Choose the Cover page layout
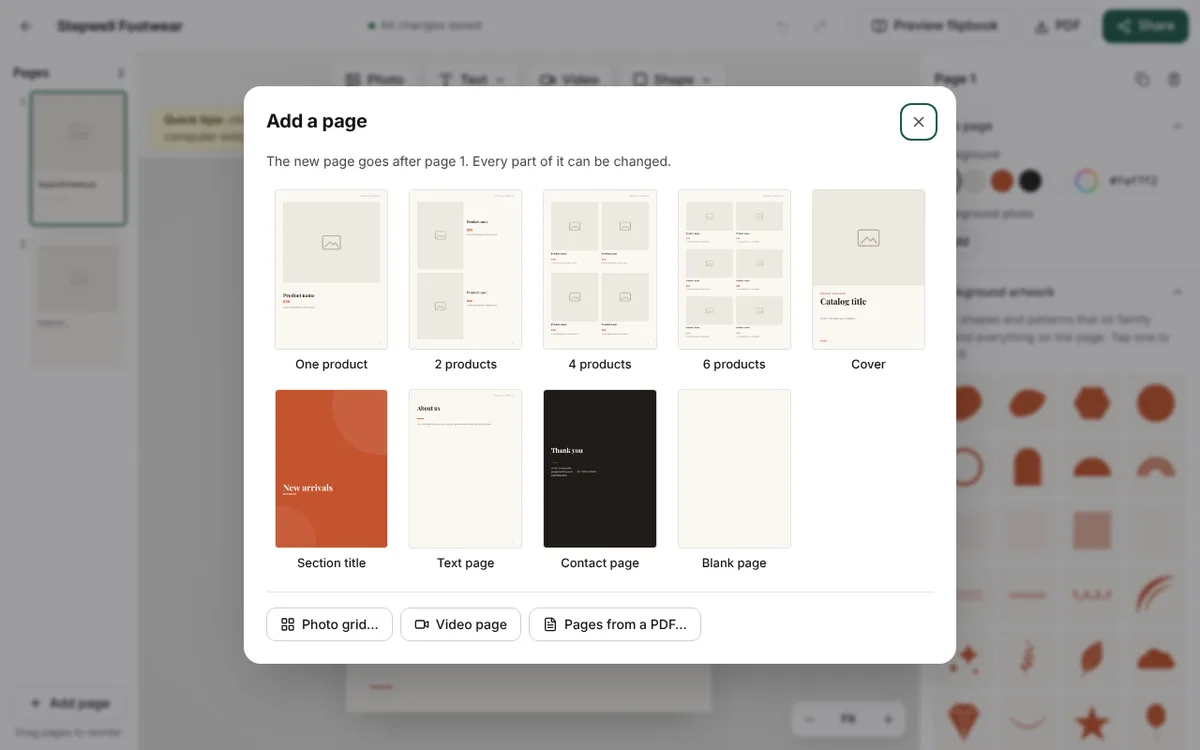This screenshot has height=750, width=1200. pos(868,269)
